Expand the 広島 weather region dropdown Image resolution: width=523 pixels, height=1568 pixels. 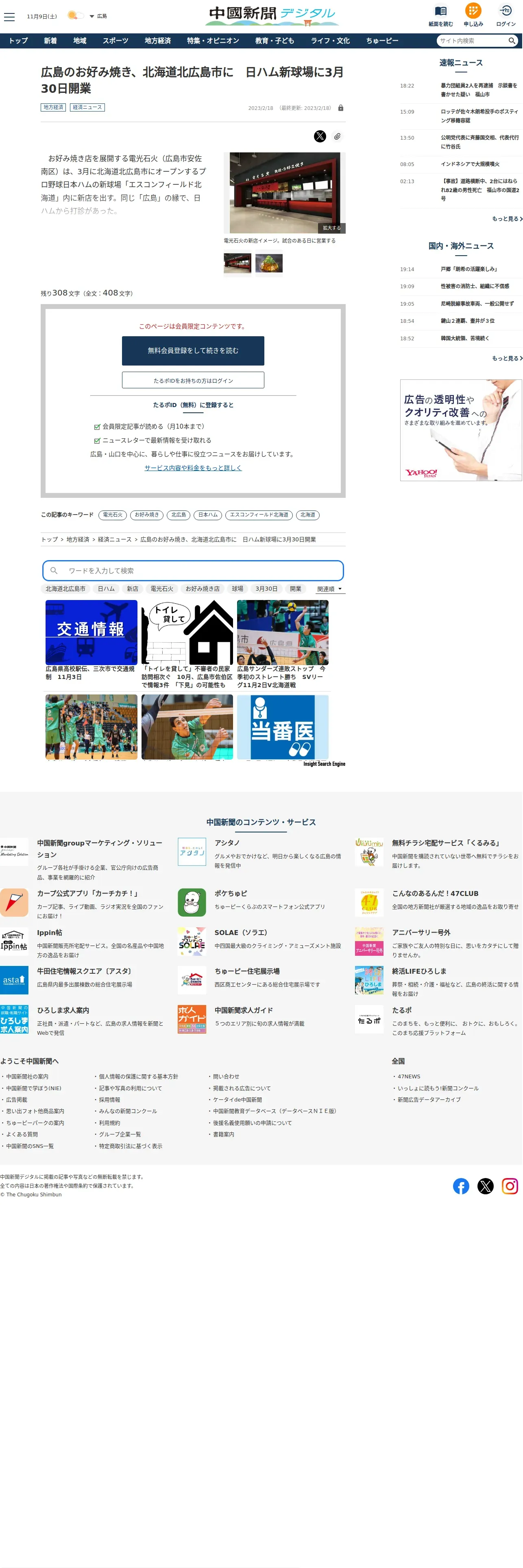(x=98, y=16)
